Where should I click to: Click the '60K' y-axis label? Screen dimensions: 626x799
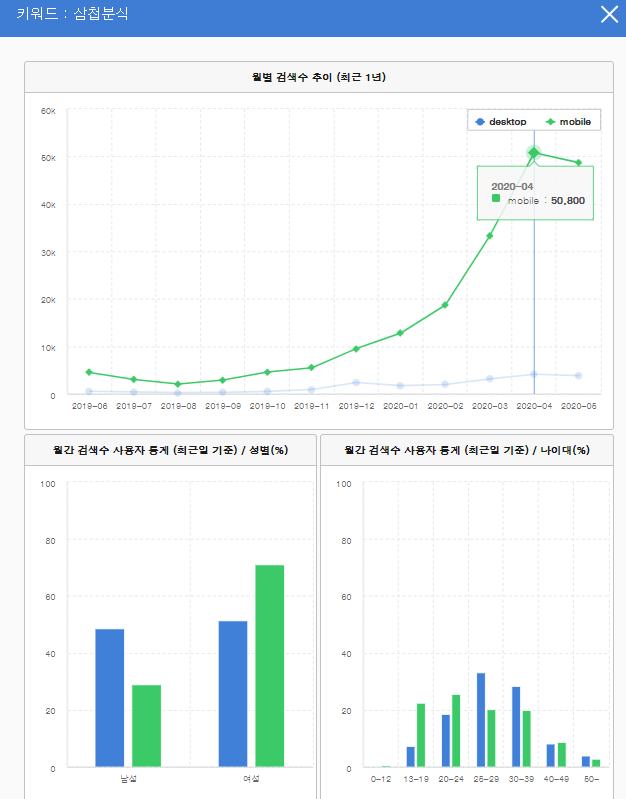[x=48, y=111]
